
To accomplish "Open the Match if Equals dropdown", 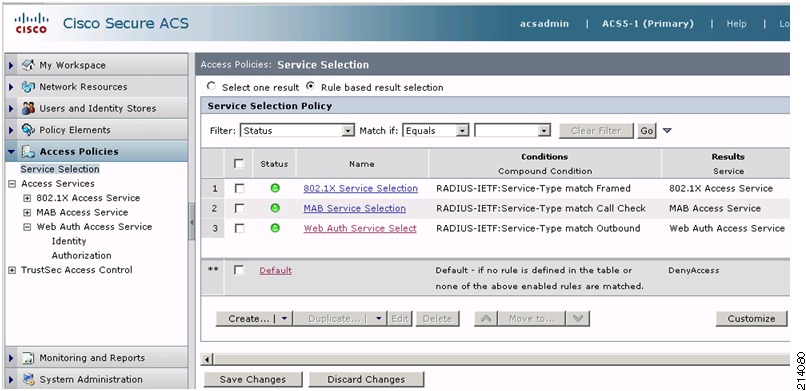I will click(436, 131).
